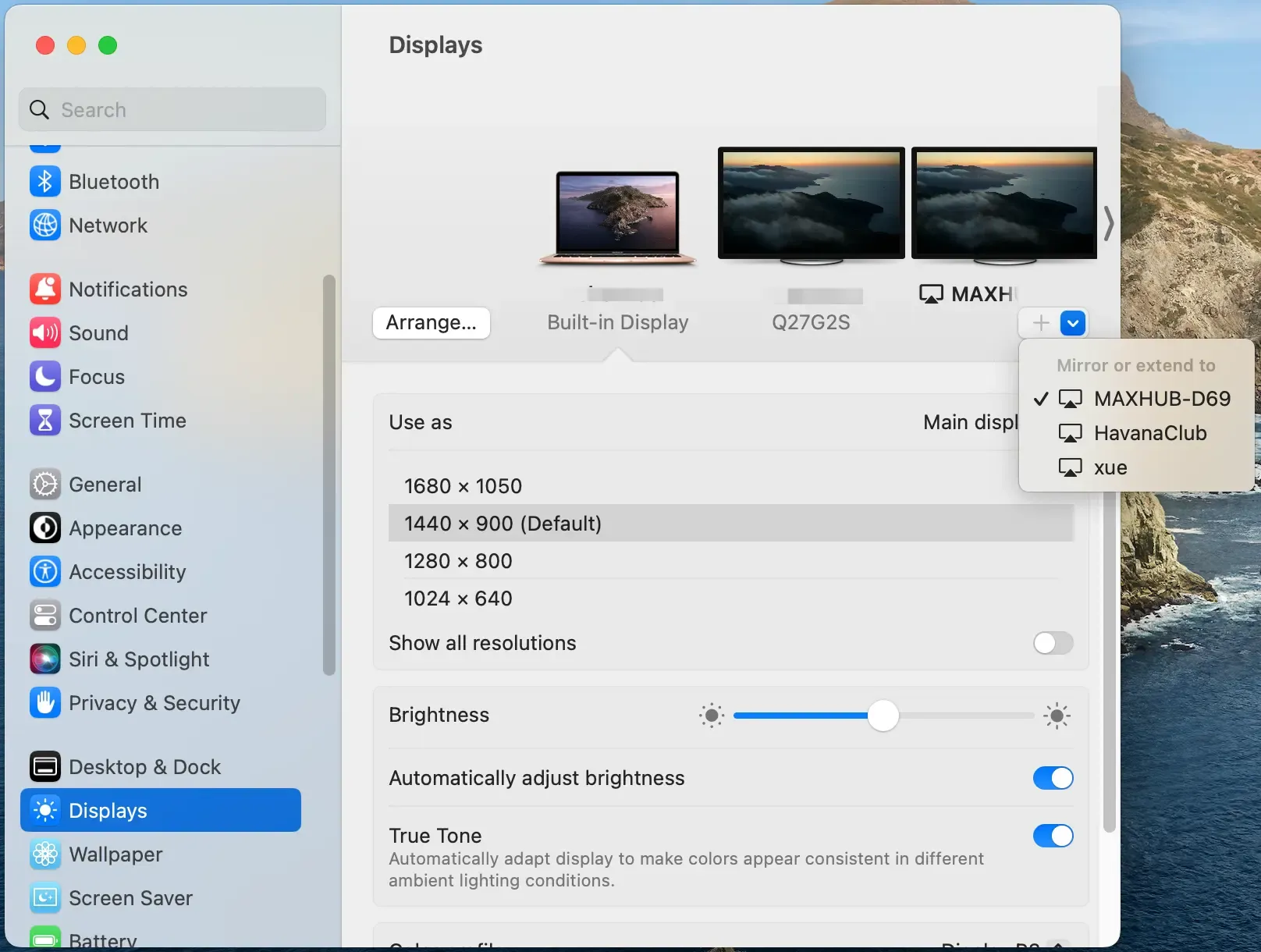The height and width of the screenshot is (952, 1261).
Task: Select 1680 × 1050 resolution
Action: (x=731, y=486)
